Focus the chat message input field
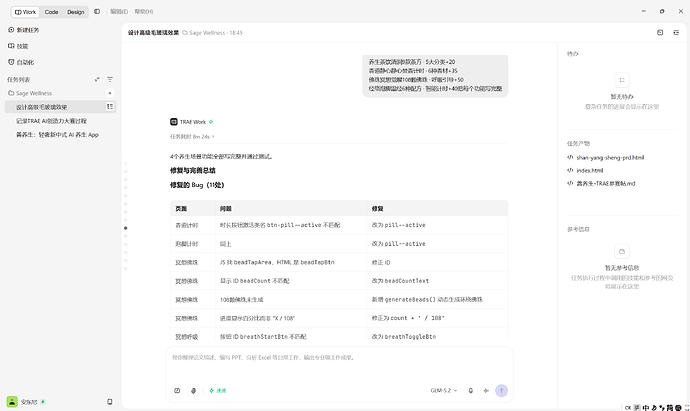 click(339, 365)
